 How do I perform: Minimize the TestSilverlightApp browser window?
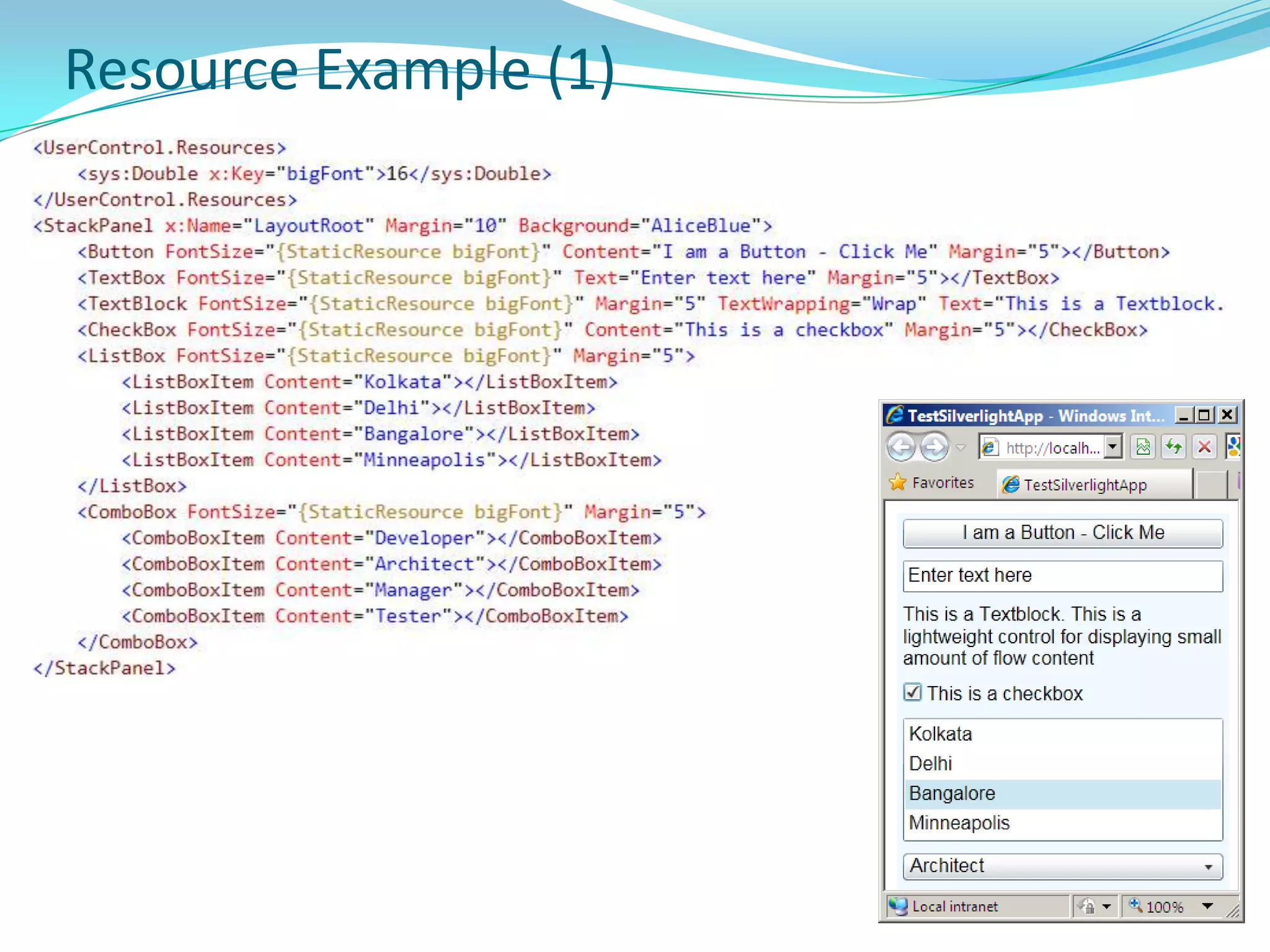pos(1184,415)
